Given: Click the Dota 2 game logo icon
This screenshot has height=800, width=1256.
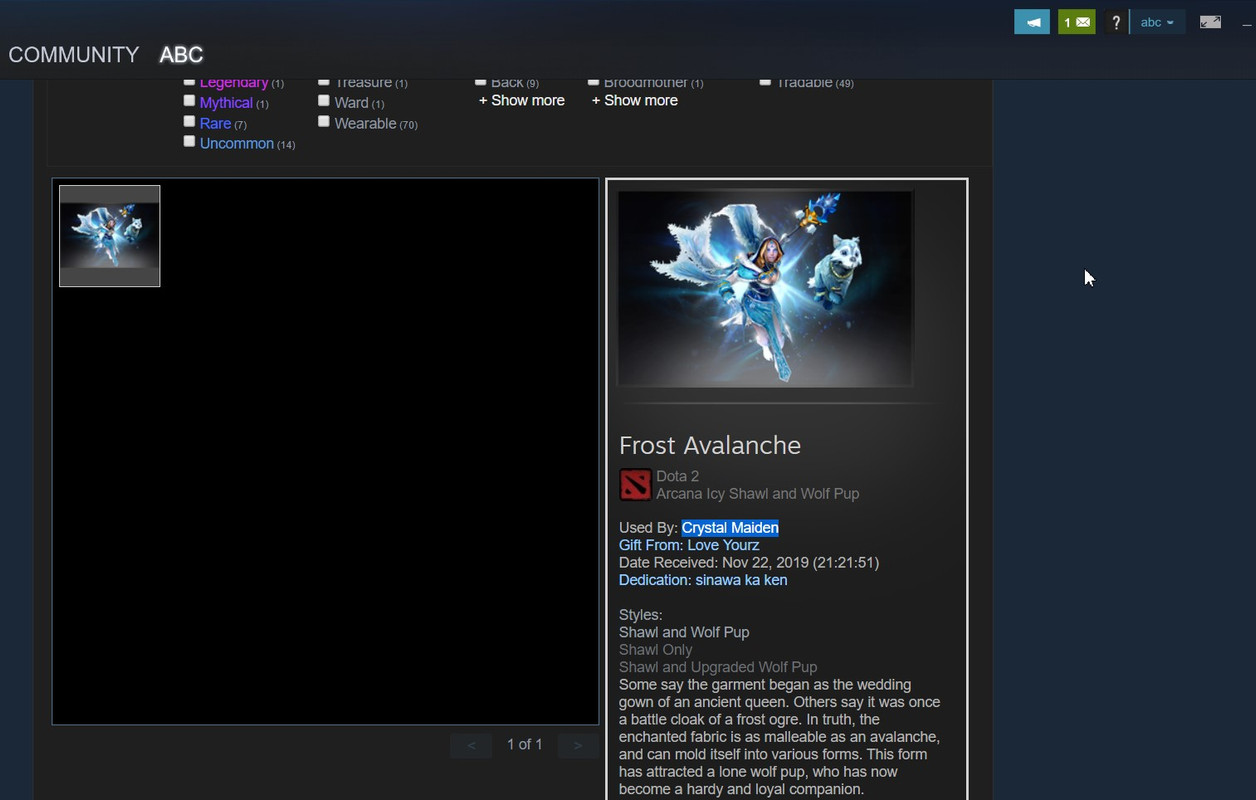Looking at the screenshot, I should coord(635,484).
